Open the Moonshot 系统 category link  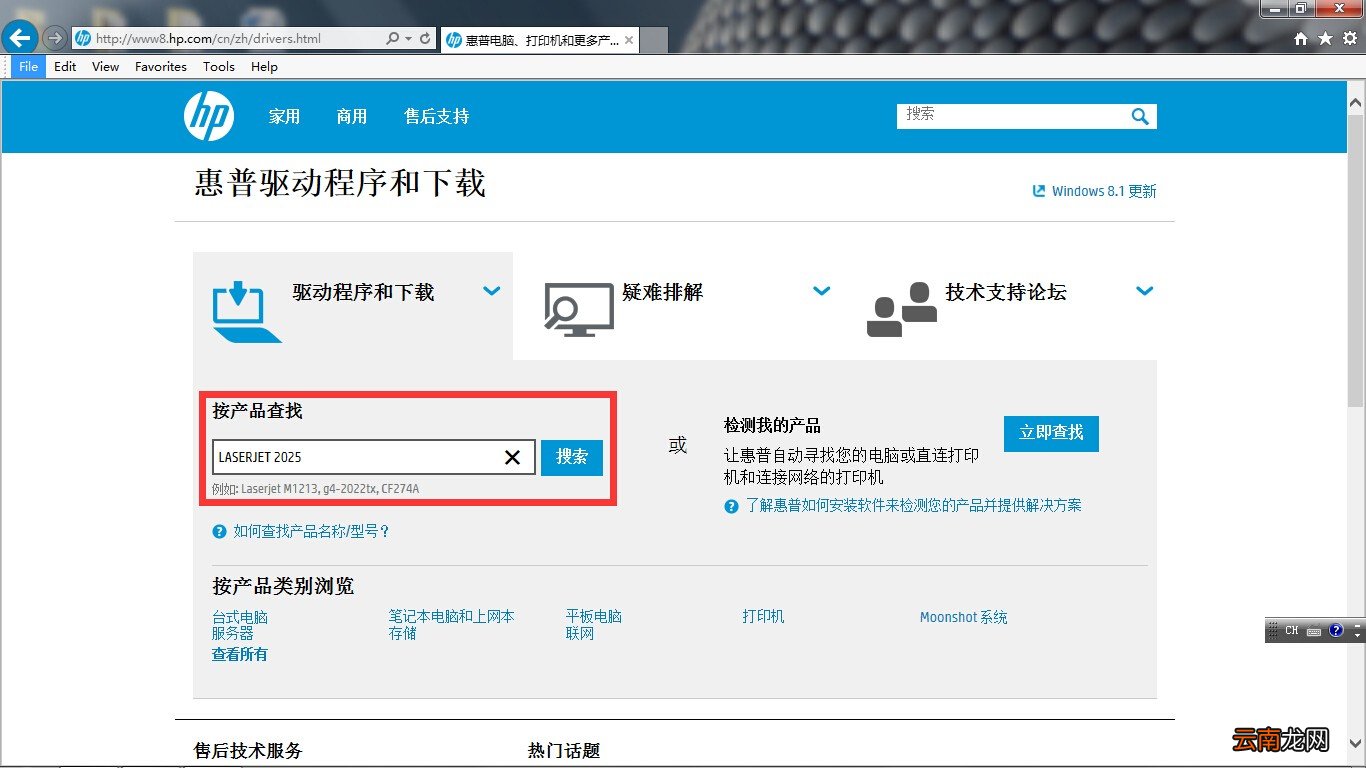tap(964, 617)
